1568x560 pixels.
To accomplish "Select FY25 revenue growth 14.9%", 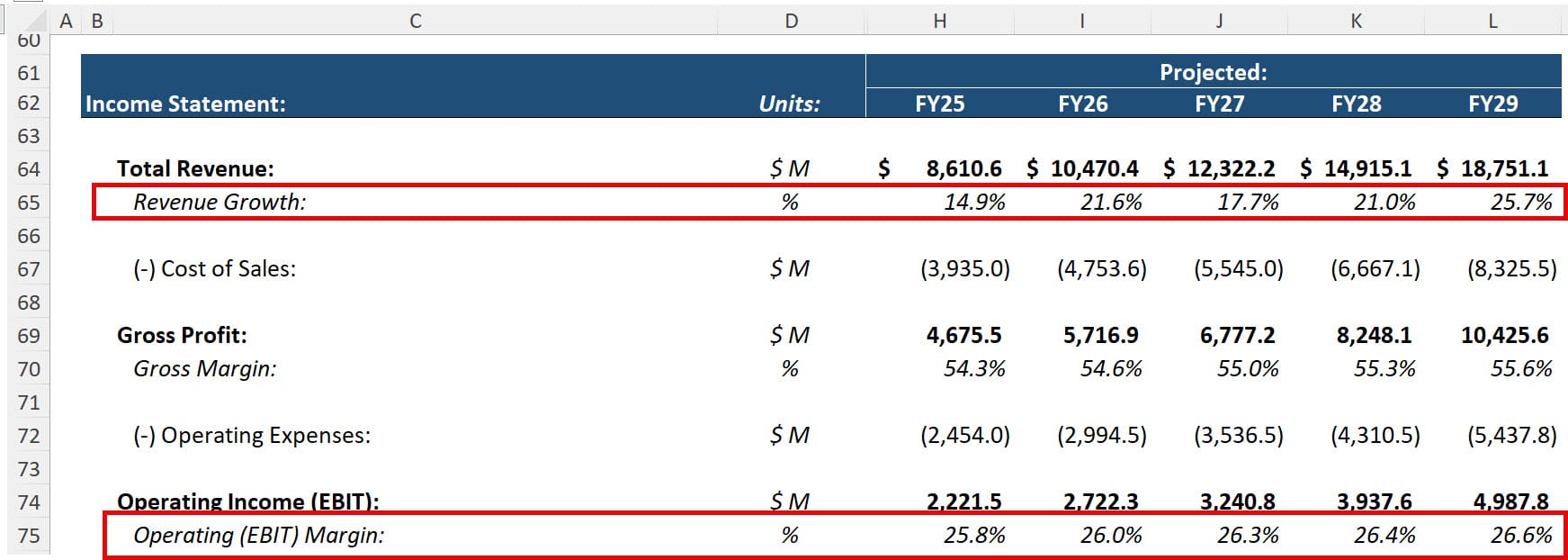I will (973, 202).
